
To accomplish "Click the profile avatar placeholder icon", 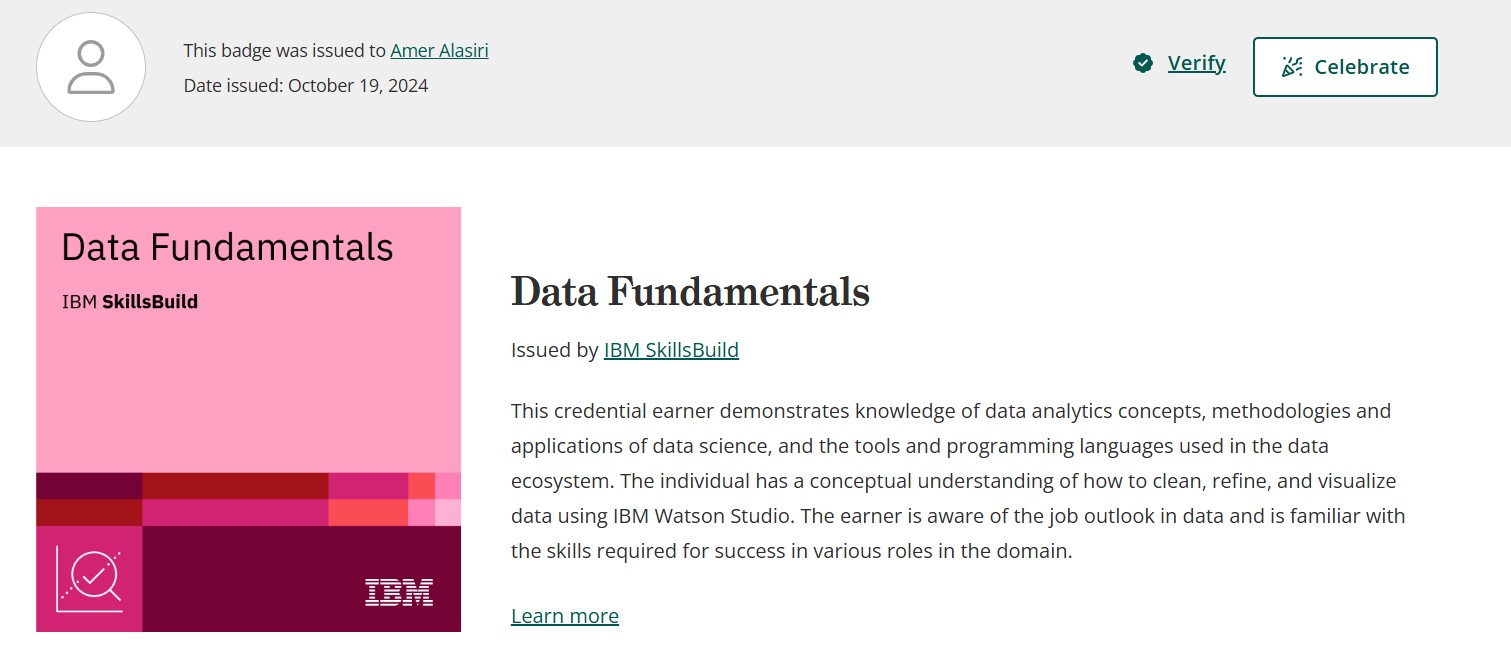I will coord(91,67).
